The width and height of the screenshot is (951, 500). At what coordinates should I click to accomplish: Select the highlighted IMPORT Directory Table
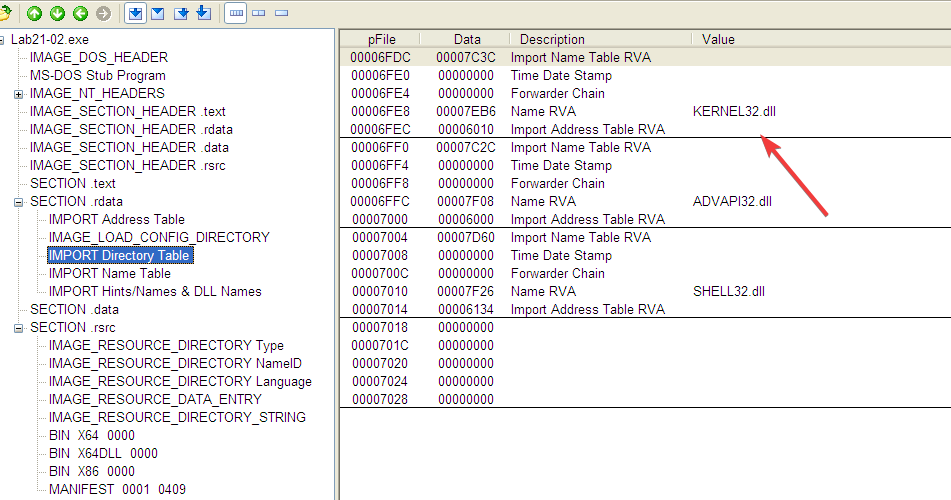pos(119,255)
